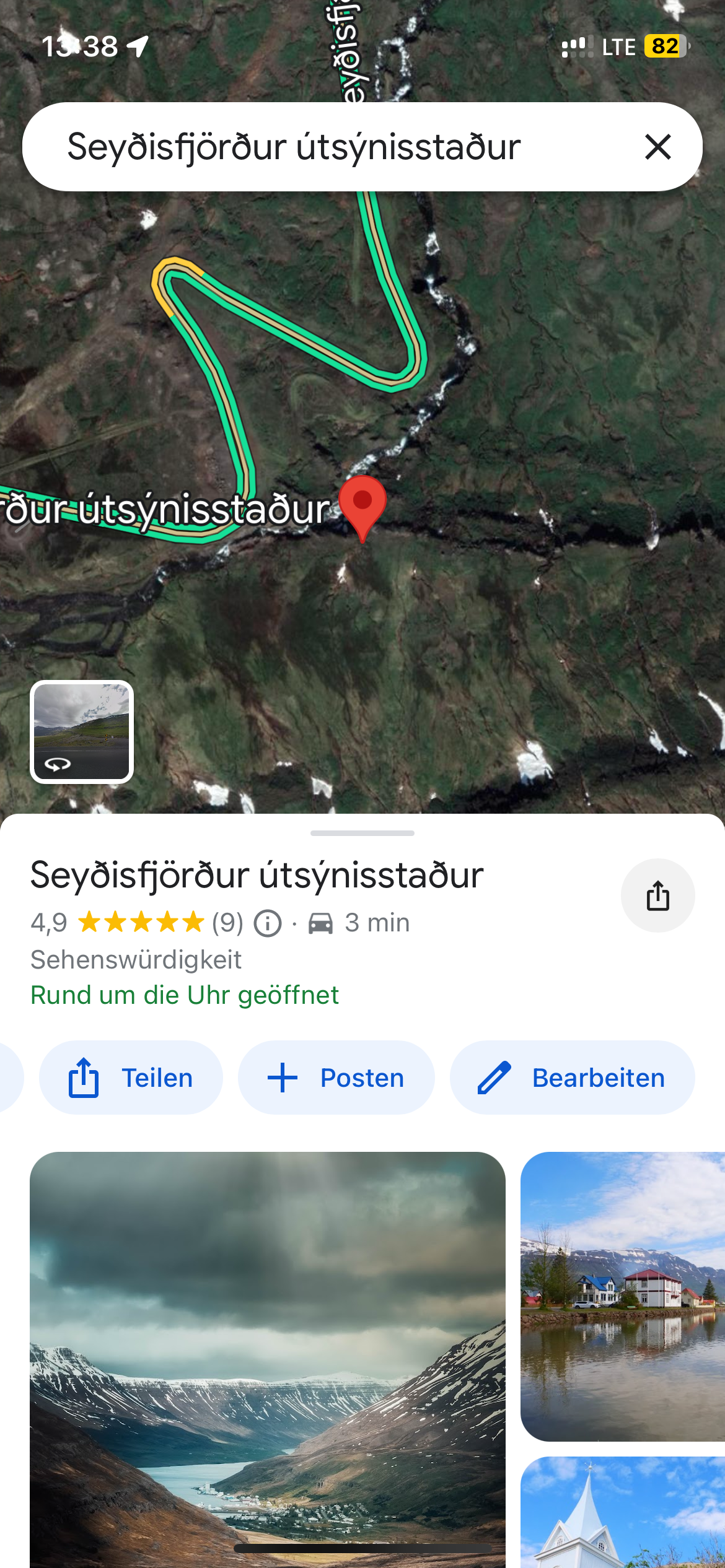Tap the round share icon beside title
725x1568 pixels.
tap(657, 895)
